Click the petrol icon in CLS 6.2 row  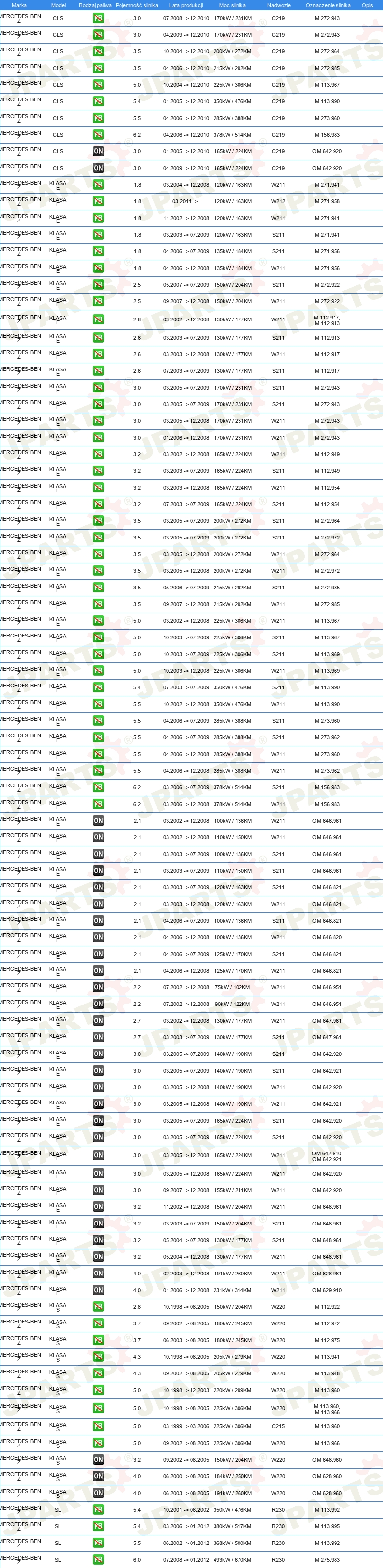click(x=98, y=135)
